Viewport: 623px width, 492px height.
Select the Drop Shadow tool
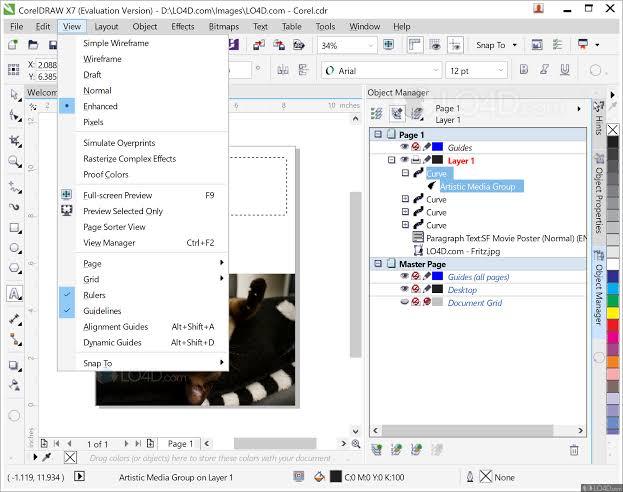[15, 366]
